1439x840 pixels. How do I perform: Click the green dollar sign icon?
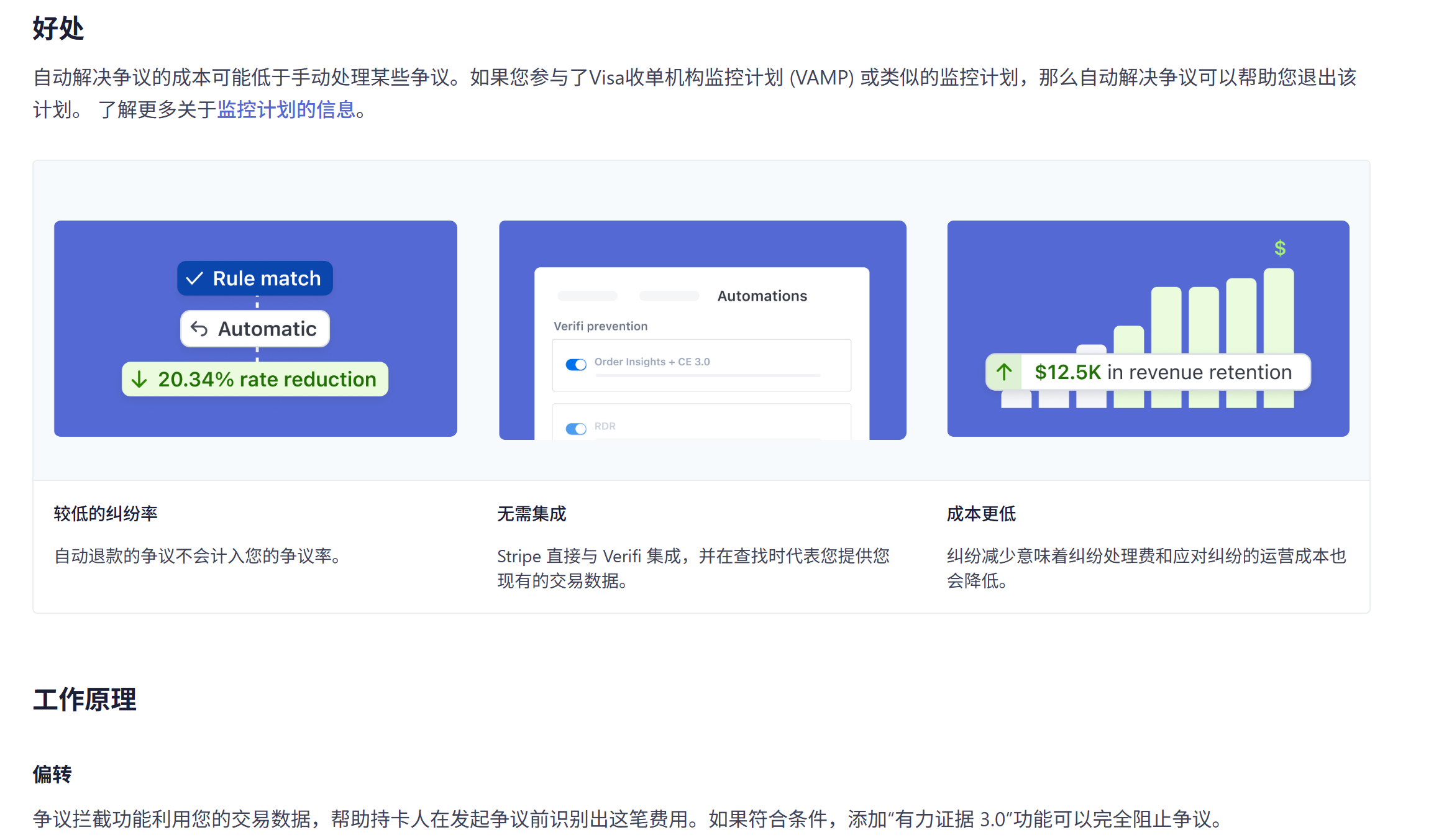pos(1279,249)
